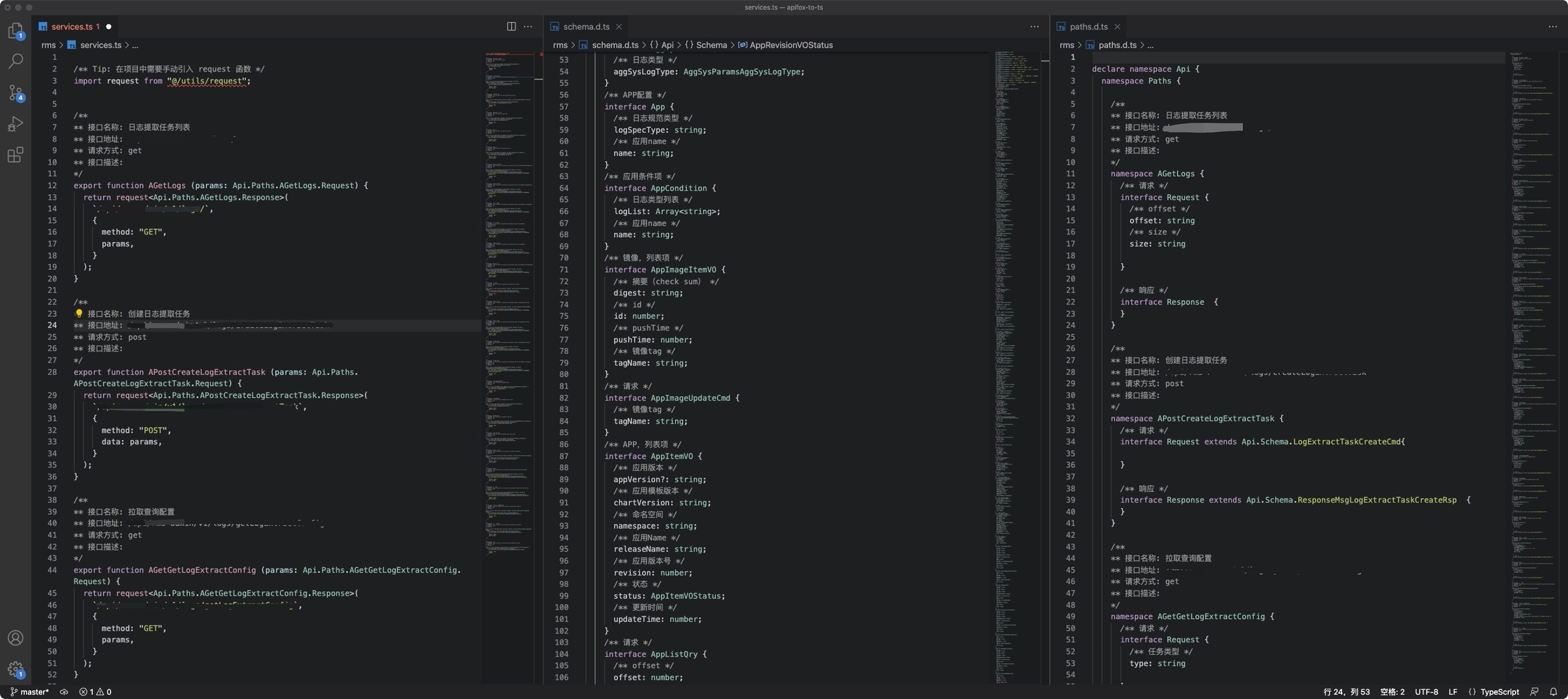Switch to the schema.d.ts tab

pyautogui.click(x=586, y=26)
